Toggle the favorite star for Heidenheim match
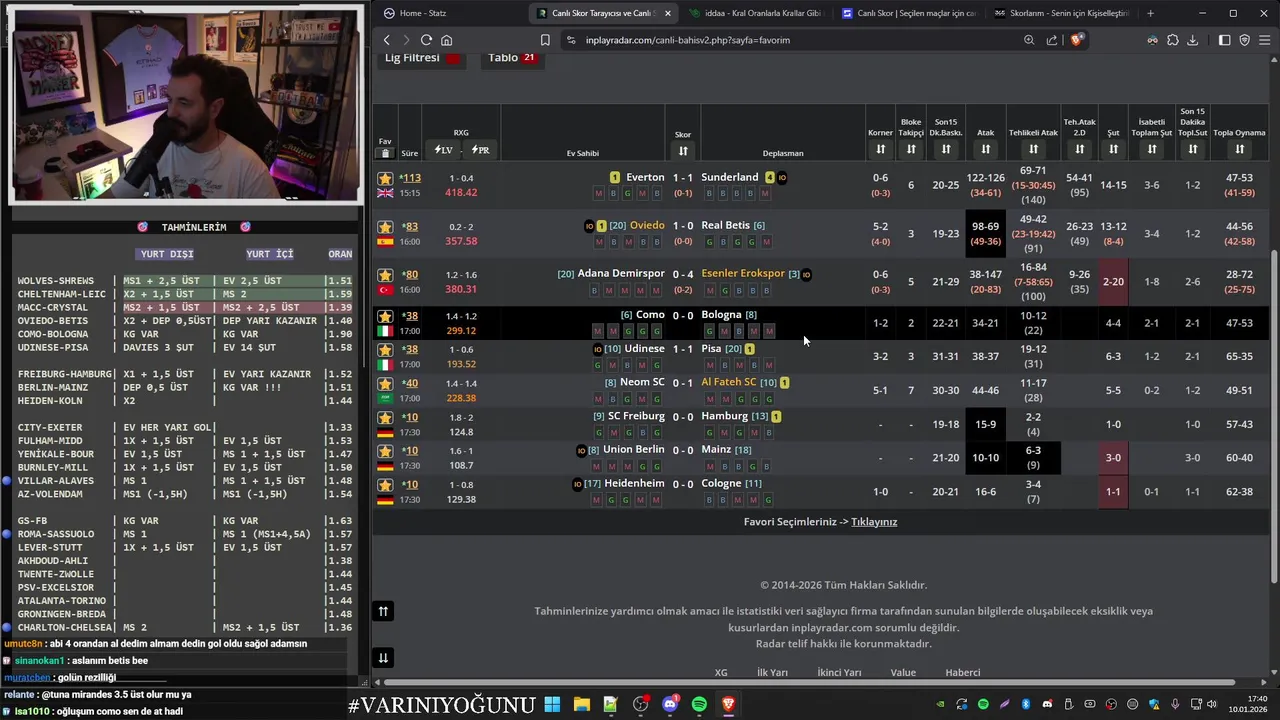1280x720 pixels. pos(385,485)
